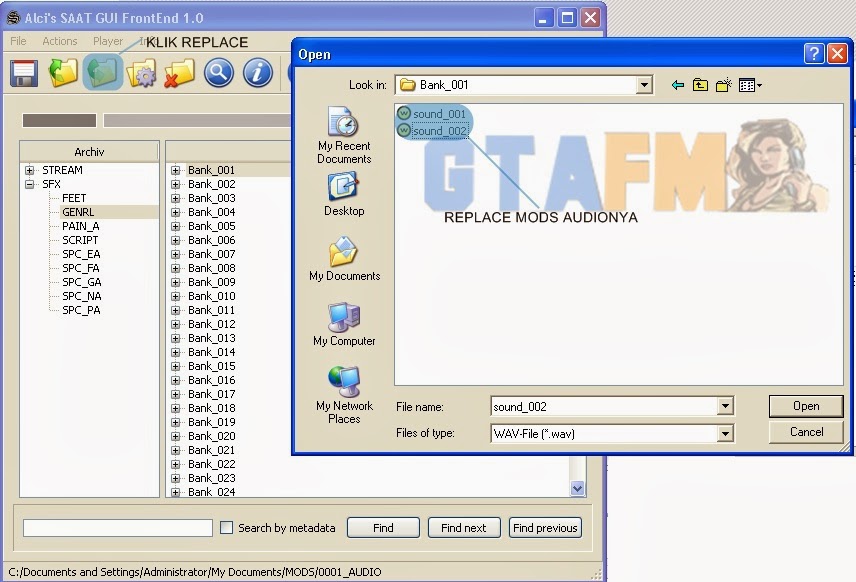
Task: Select Bank_023 in the bank list
Action: pos(212,478)
